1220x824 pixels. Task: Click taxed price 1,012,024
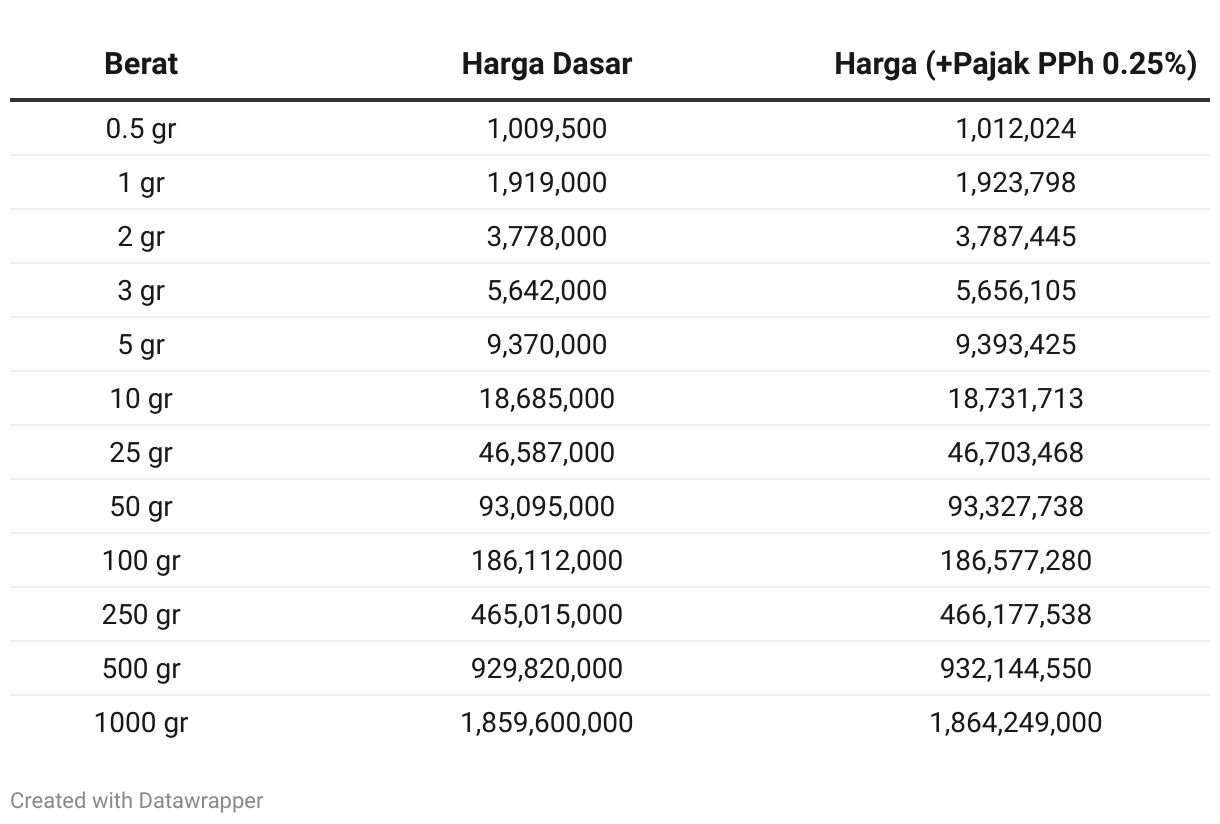pyautogui.click(x=1016, y=129)
